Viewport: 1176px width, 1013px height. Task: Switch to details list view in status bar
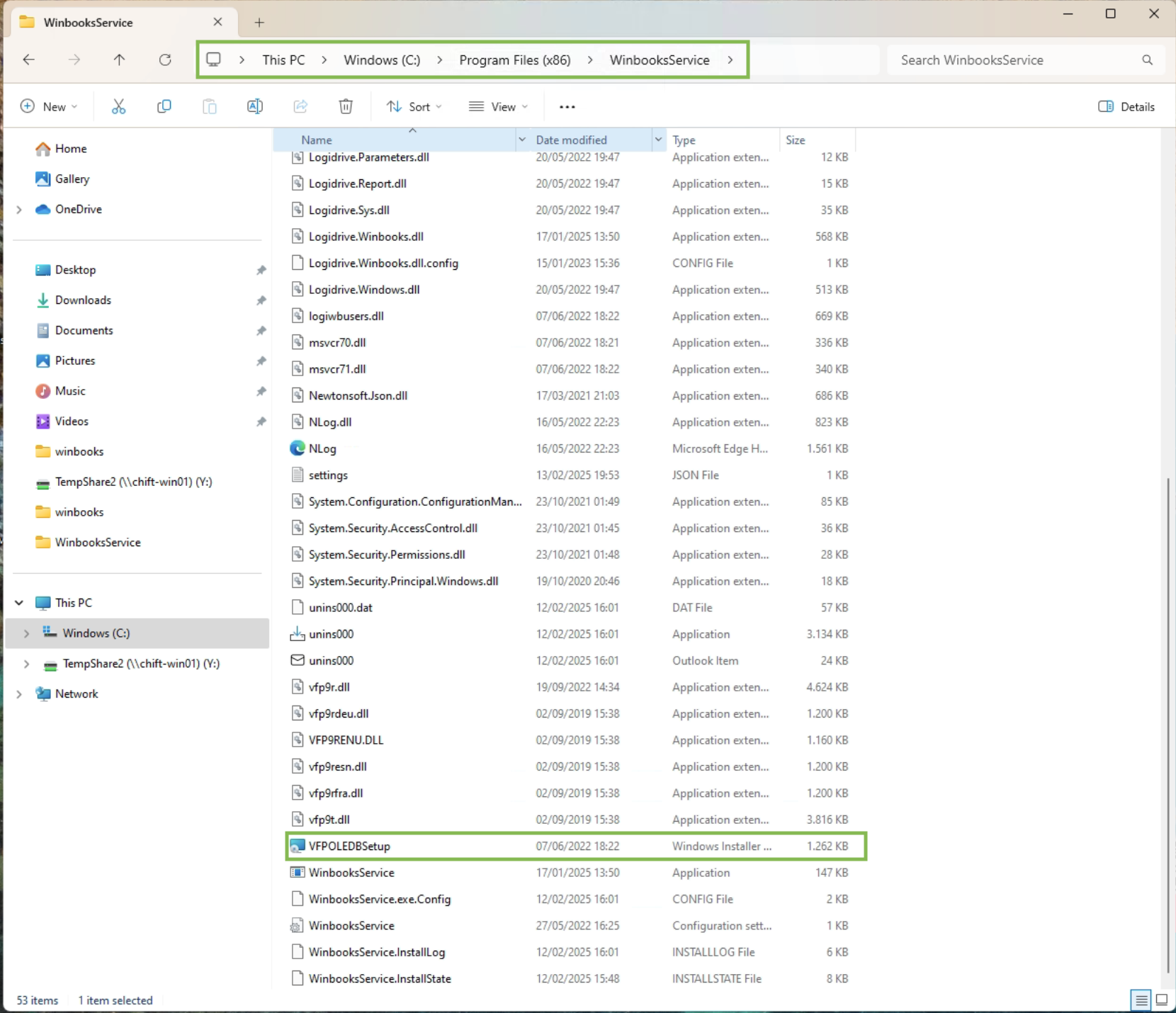coord(1141,1000)
